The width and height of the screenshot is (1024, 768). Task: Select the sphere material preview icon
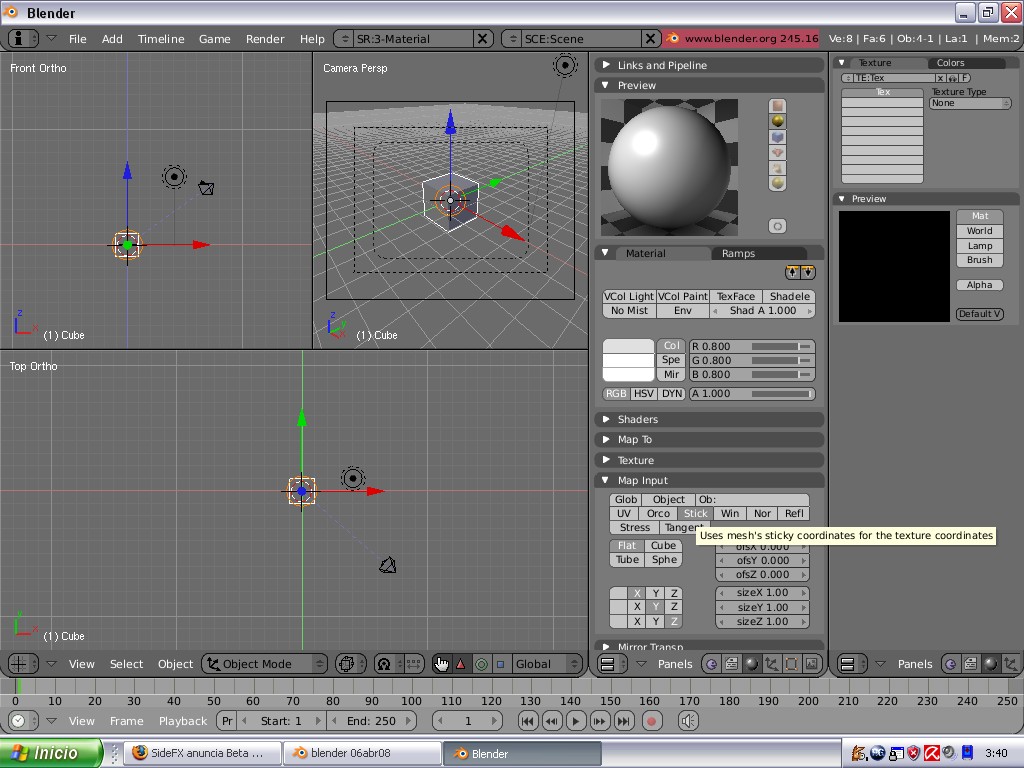pyautogui.click(x=777, y=121)
